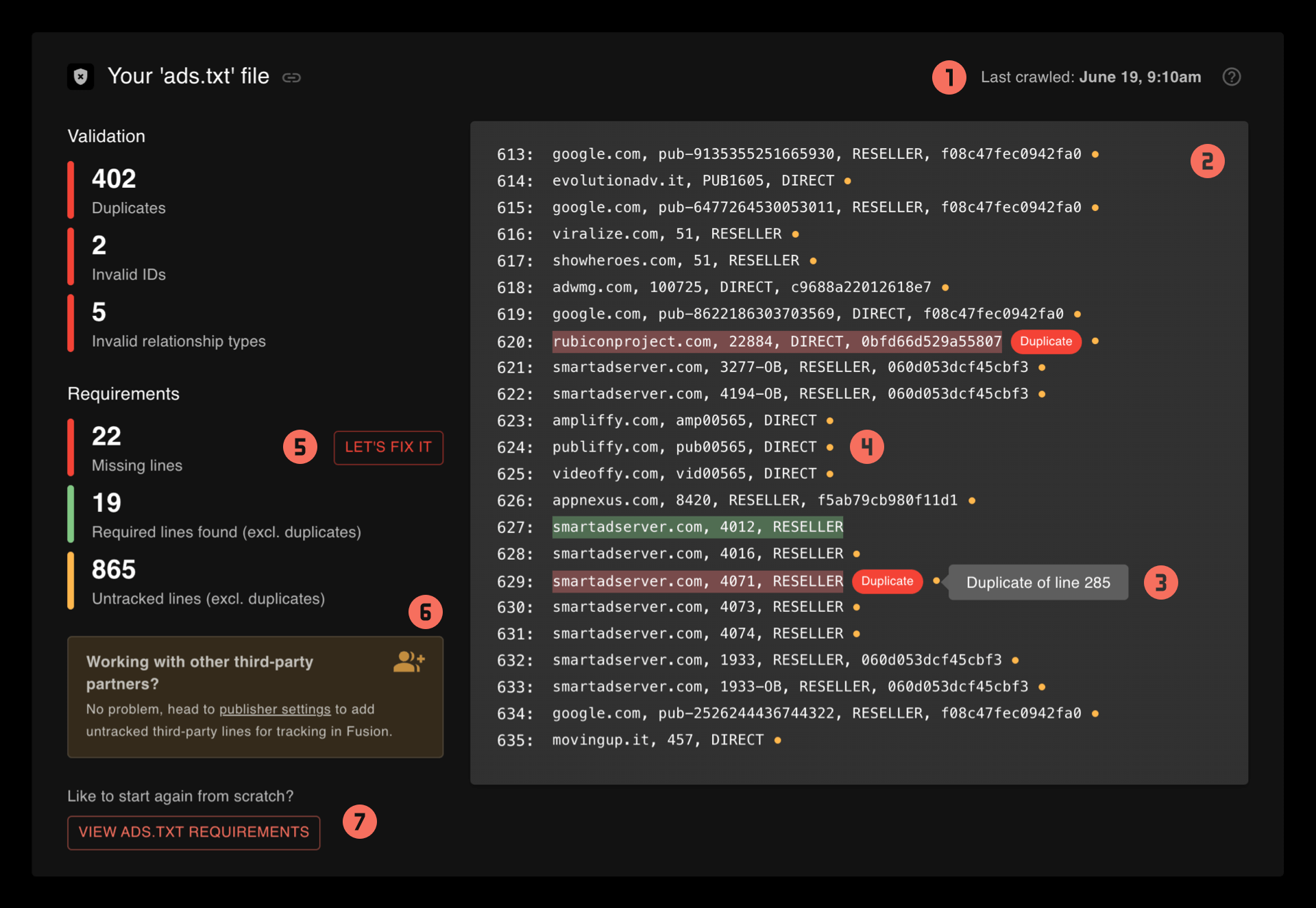Click the adwmg.com, 100725 DIRECT line
The width and height of the screenshot is (1316, 908).
pos(742,288)
